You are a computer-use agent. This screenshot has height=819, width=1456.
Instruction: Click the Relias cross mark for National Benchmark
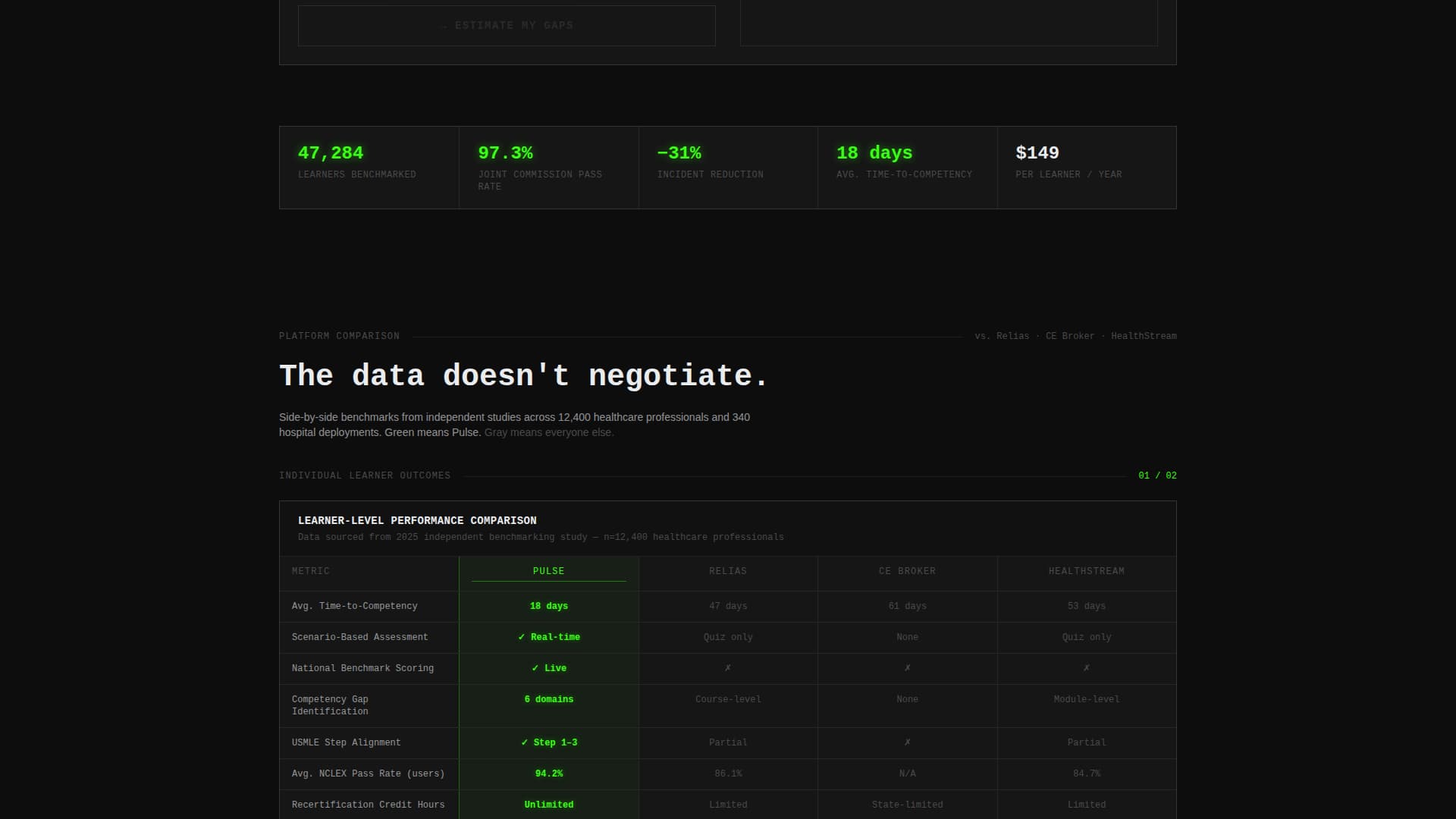tap(728, 668)
